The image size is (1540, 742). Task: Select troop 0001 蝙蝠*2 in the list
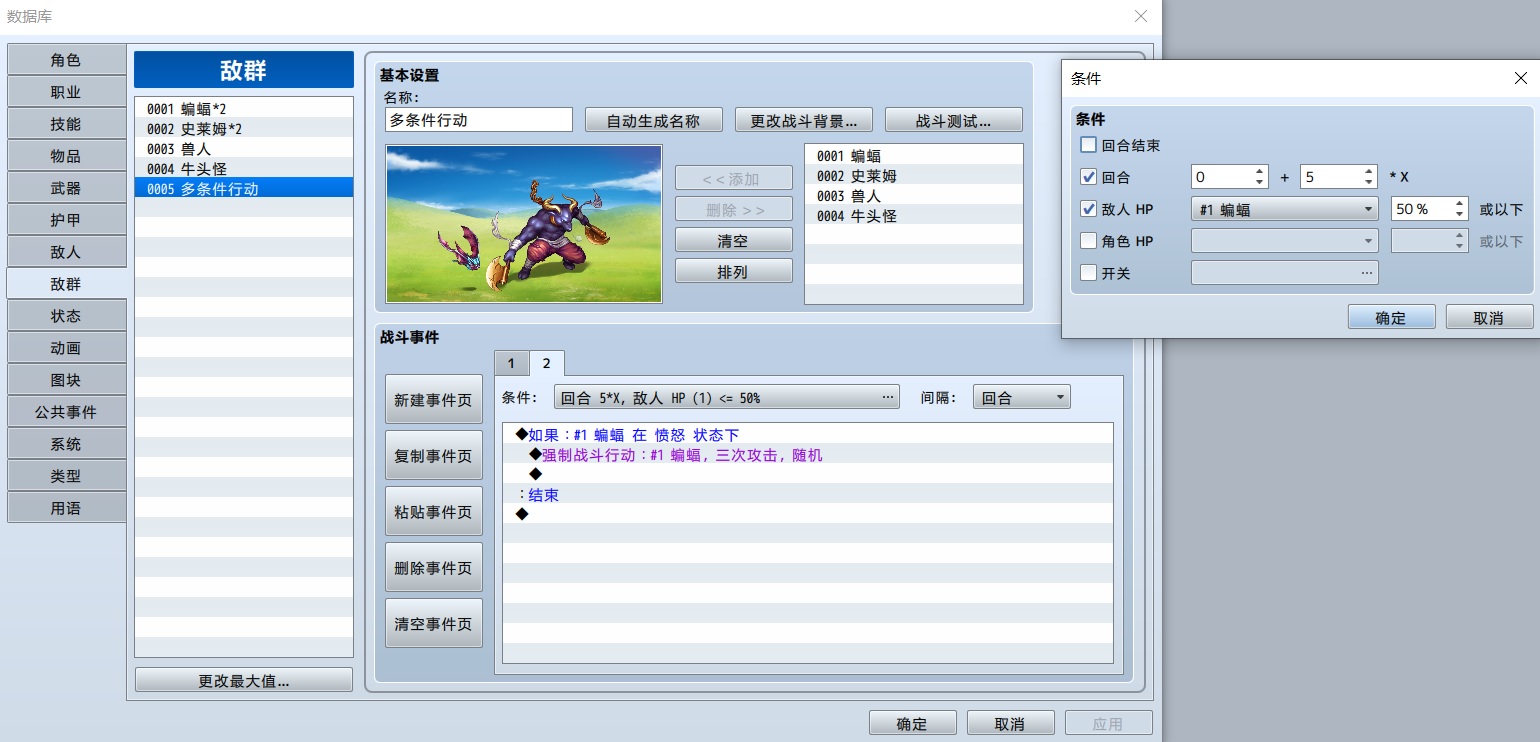244,108
